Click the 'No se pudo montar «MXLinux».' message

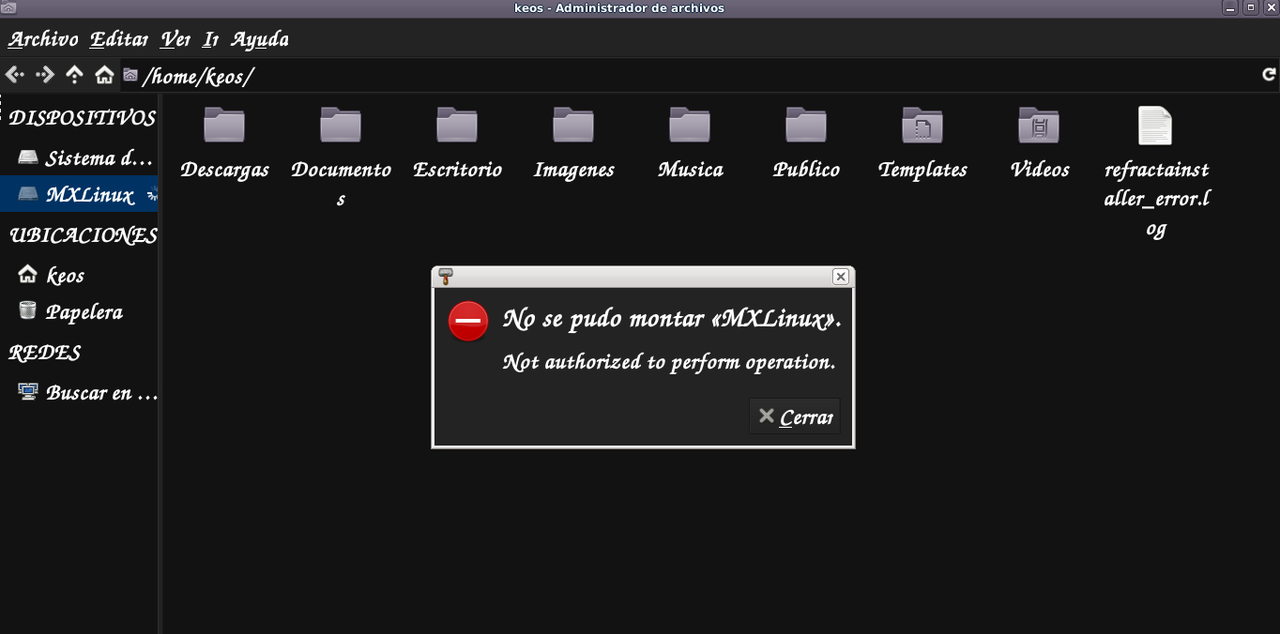[672, 319]
